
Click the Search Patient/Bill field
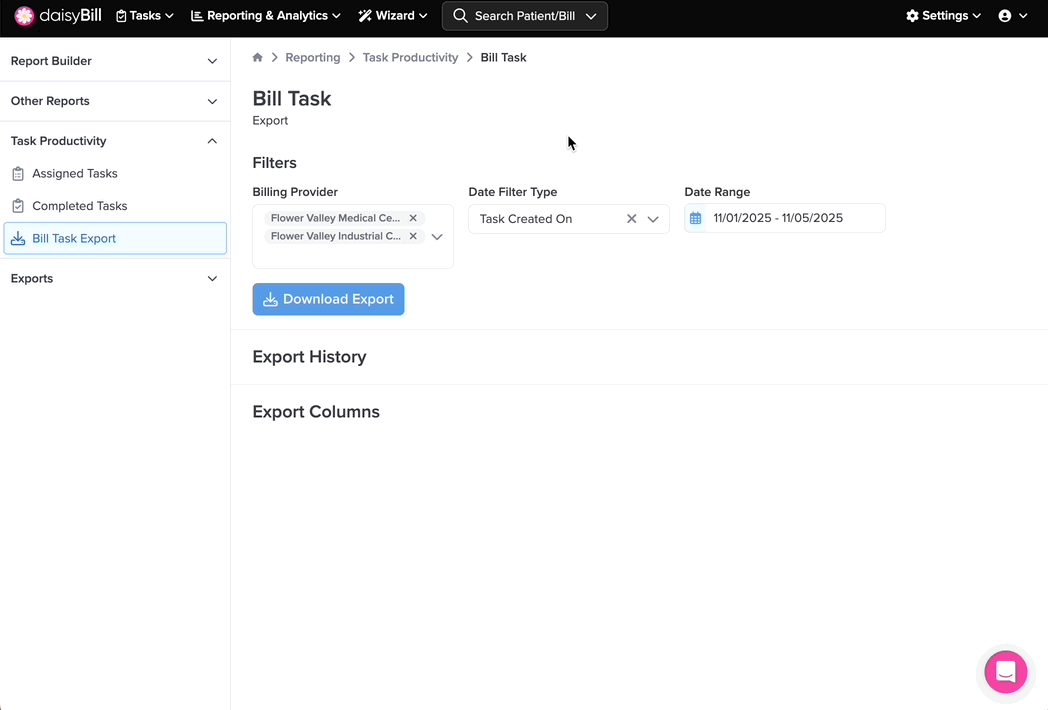[x=524, y=16]
